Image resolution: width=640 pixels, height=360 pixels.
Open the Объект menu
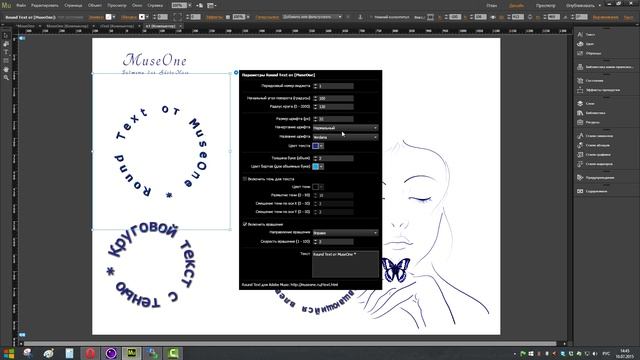tap(95, 6)
